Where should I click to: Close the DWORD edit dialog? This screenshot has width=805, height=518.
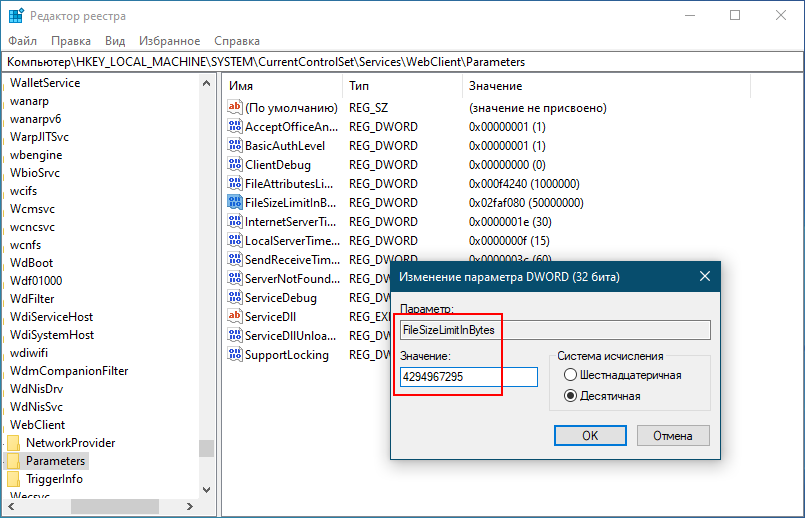tap(704, 276)
